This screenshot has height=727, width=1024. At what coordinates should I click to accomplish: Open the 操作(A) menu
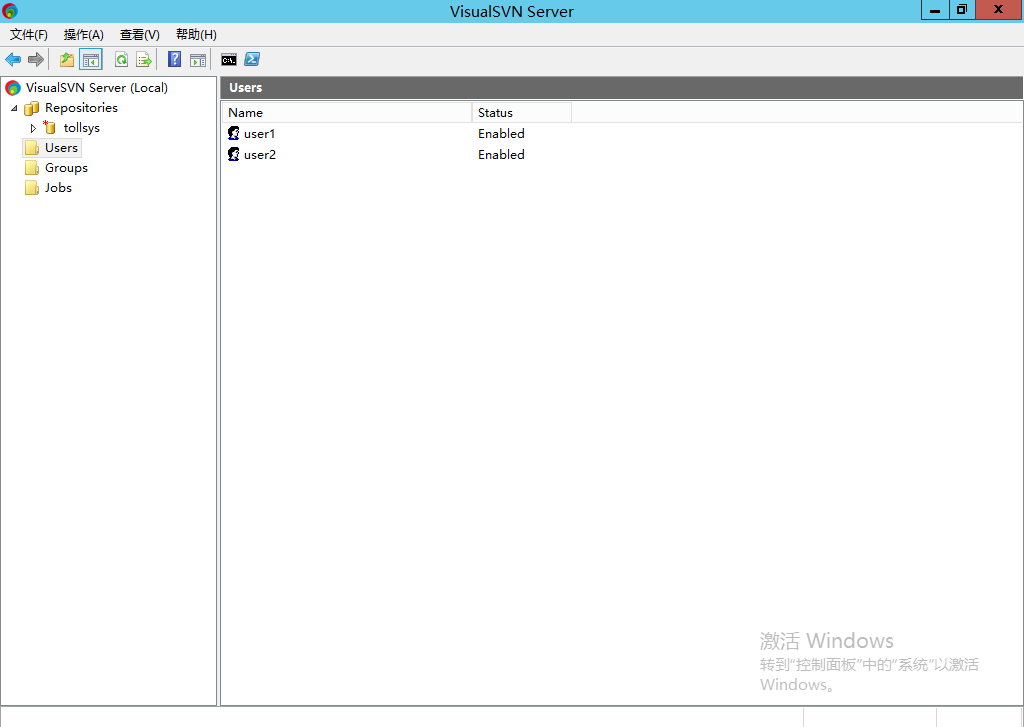84,35
